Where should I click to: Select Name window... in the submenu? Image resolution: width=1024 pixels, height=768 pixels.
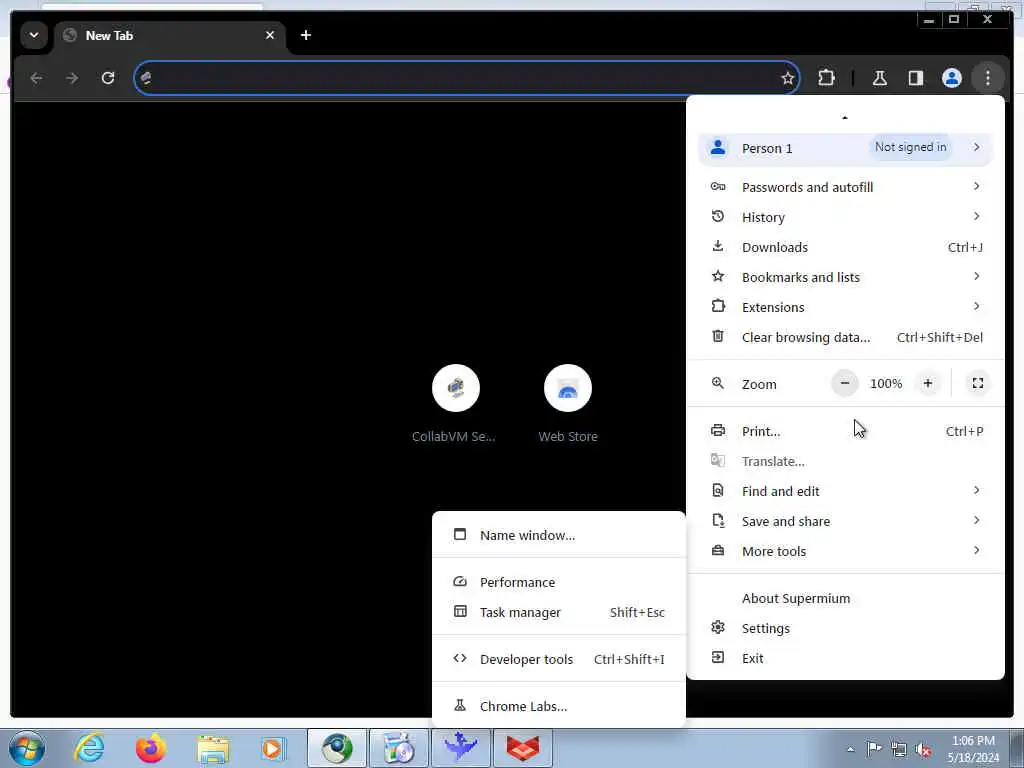[x=559, y=536]
